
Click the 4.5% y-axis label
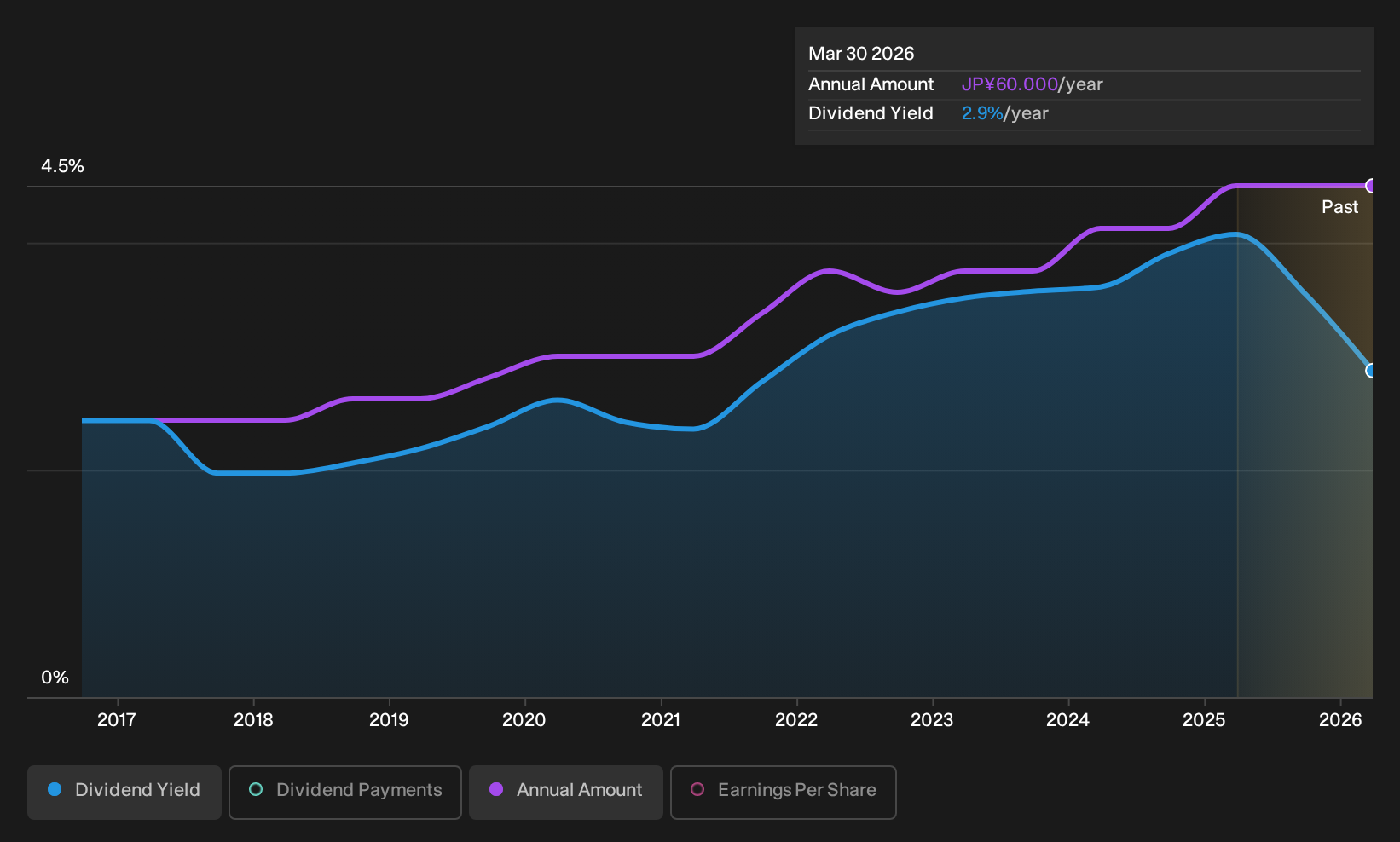(62, 166)
